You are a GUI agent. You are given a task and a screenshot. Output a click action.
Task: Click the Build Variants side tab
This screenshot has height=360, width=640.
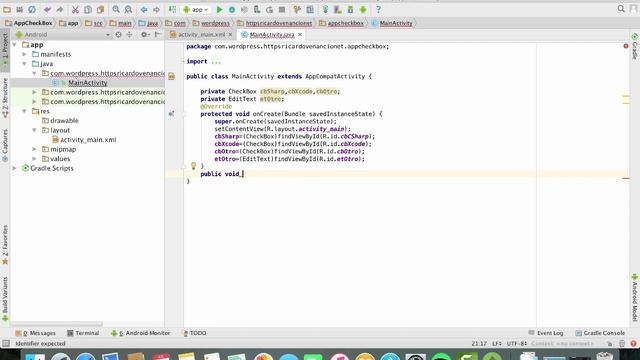coord(5,299)
